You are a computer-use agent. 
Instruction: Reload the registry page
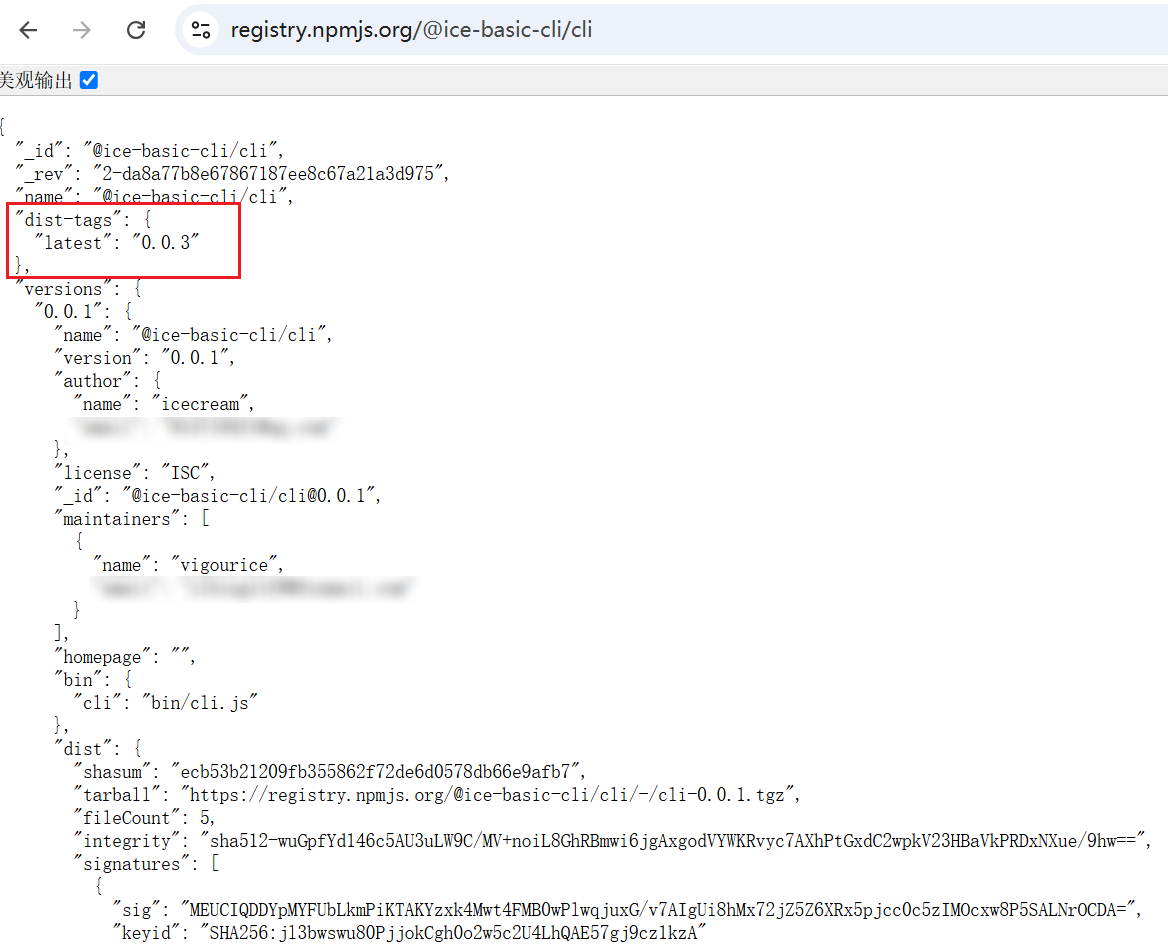coord(136,30)
